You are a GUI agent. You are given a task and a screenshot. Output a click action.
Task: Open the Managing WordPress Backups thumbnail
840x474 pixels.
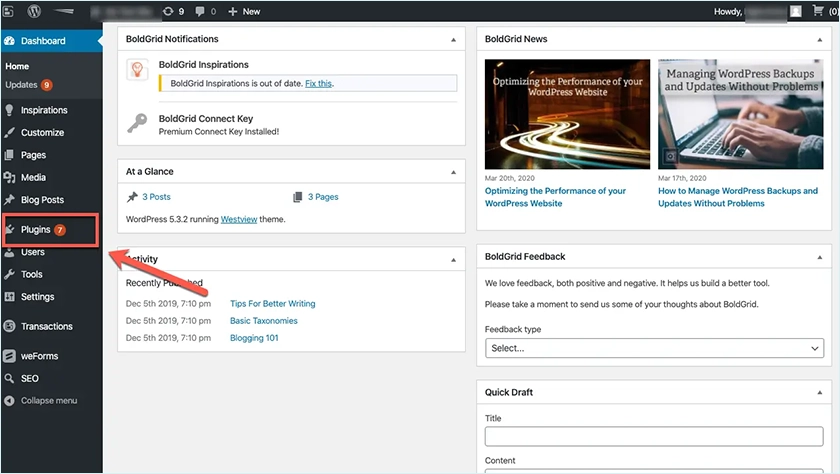[x=739, y=114]
